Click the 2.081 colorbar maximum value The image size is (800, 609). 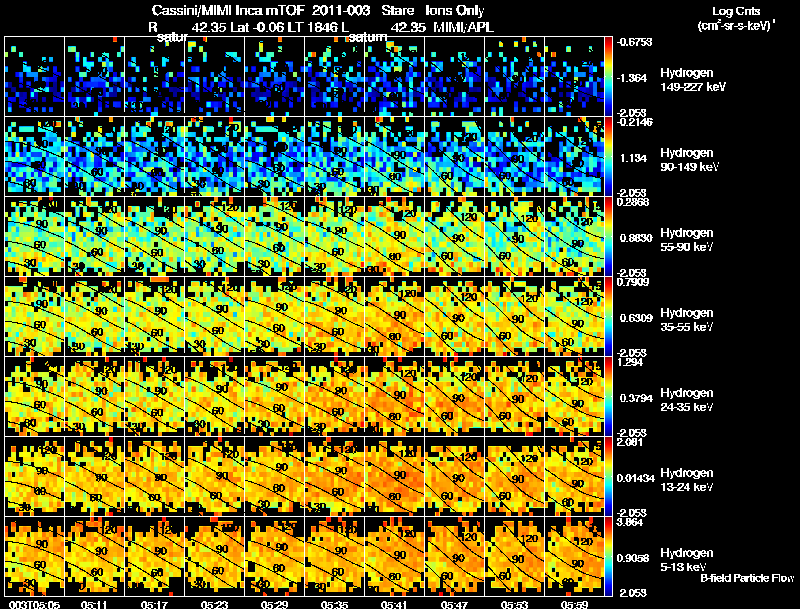[630, 442]
